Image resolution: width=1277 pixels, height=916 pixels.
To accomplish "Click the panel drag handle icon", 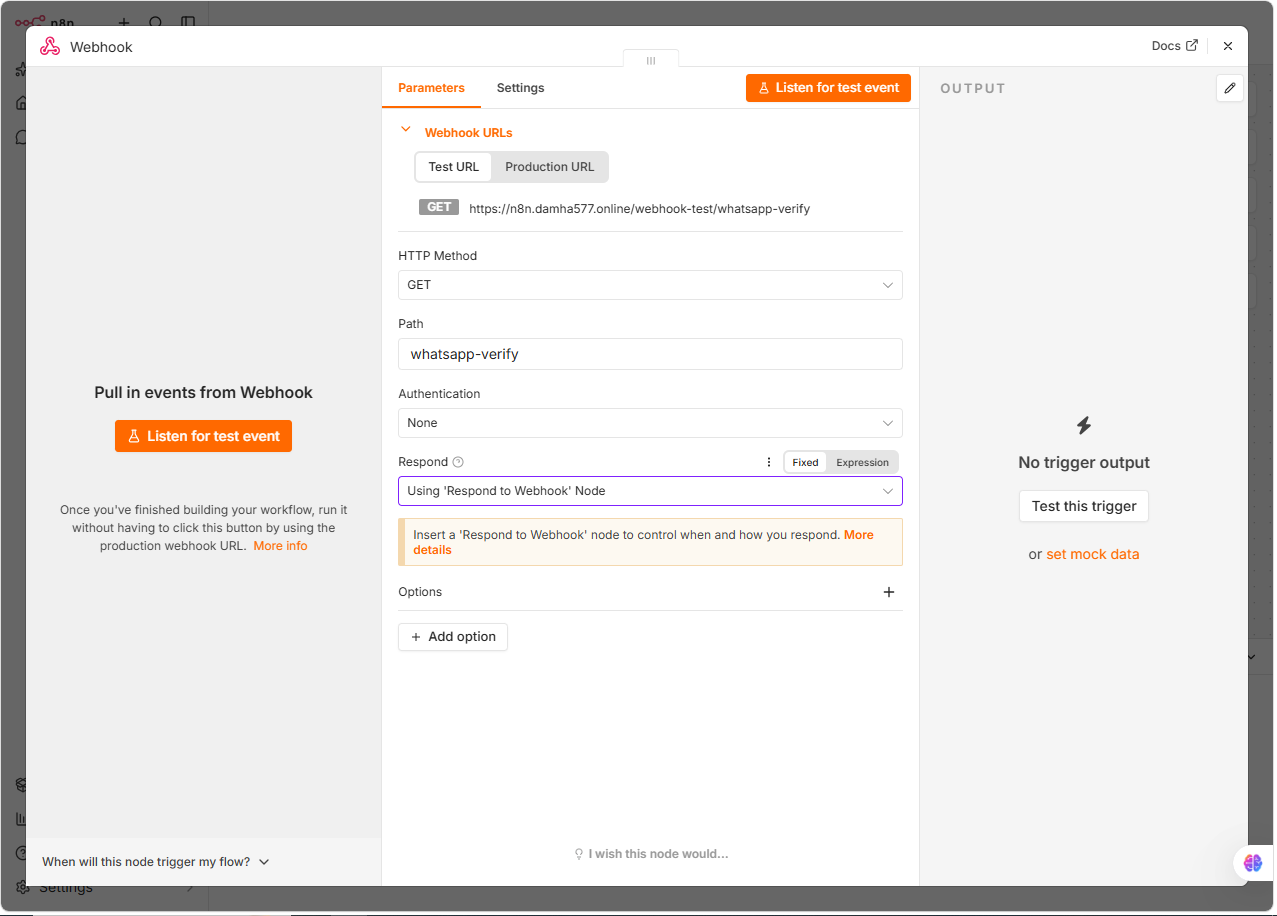I will (651, 60).
